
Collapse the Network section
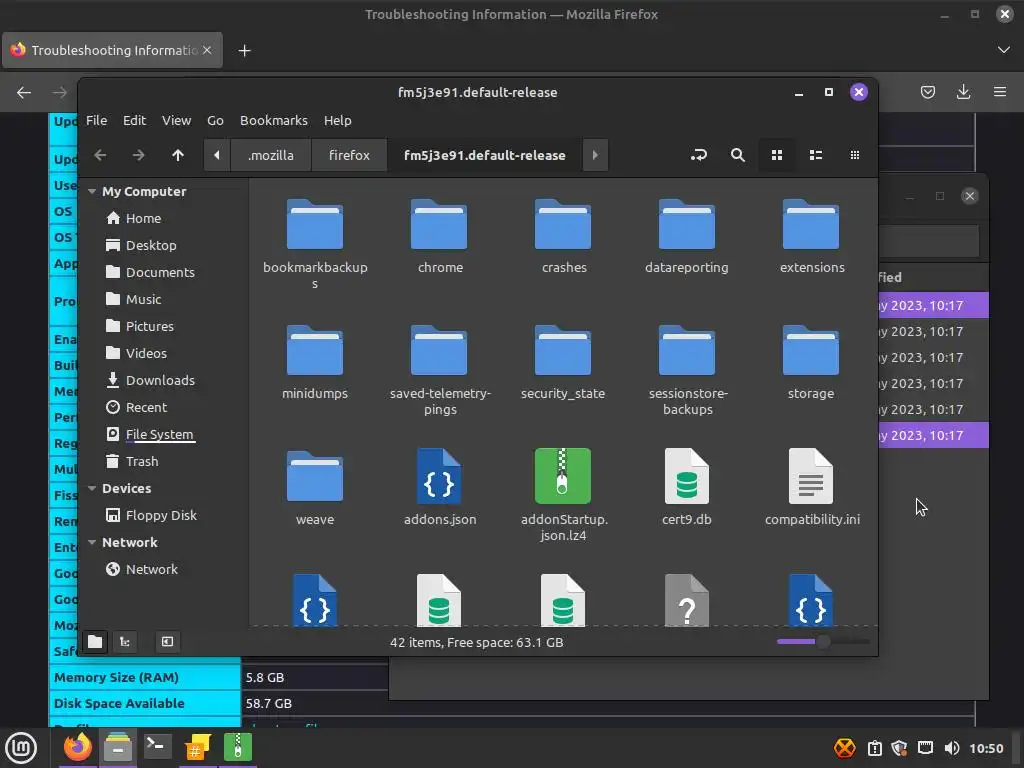pos(92,543)
